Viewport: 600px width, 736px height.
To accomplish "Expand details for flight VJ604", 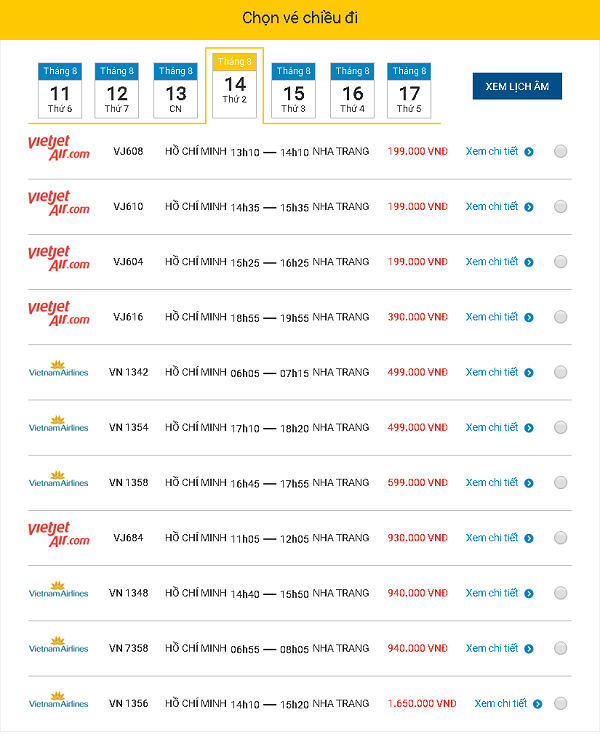I will click(492, 262).
